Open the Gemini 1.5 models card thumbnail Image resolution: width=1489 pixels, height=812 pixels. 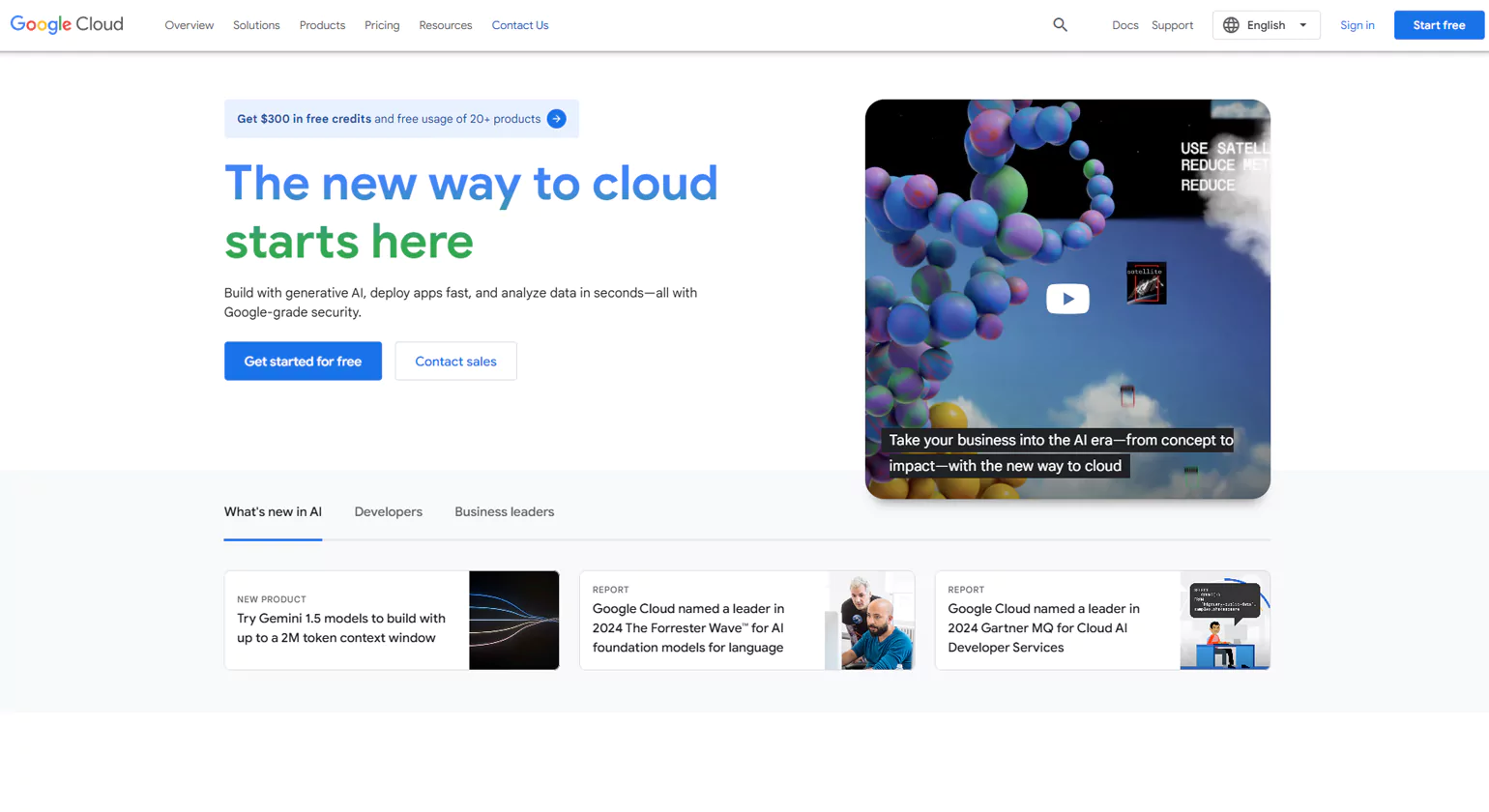click(513, 618)
